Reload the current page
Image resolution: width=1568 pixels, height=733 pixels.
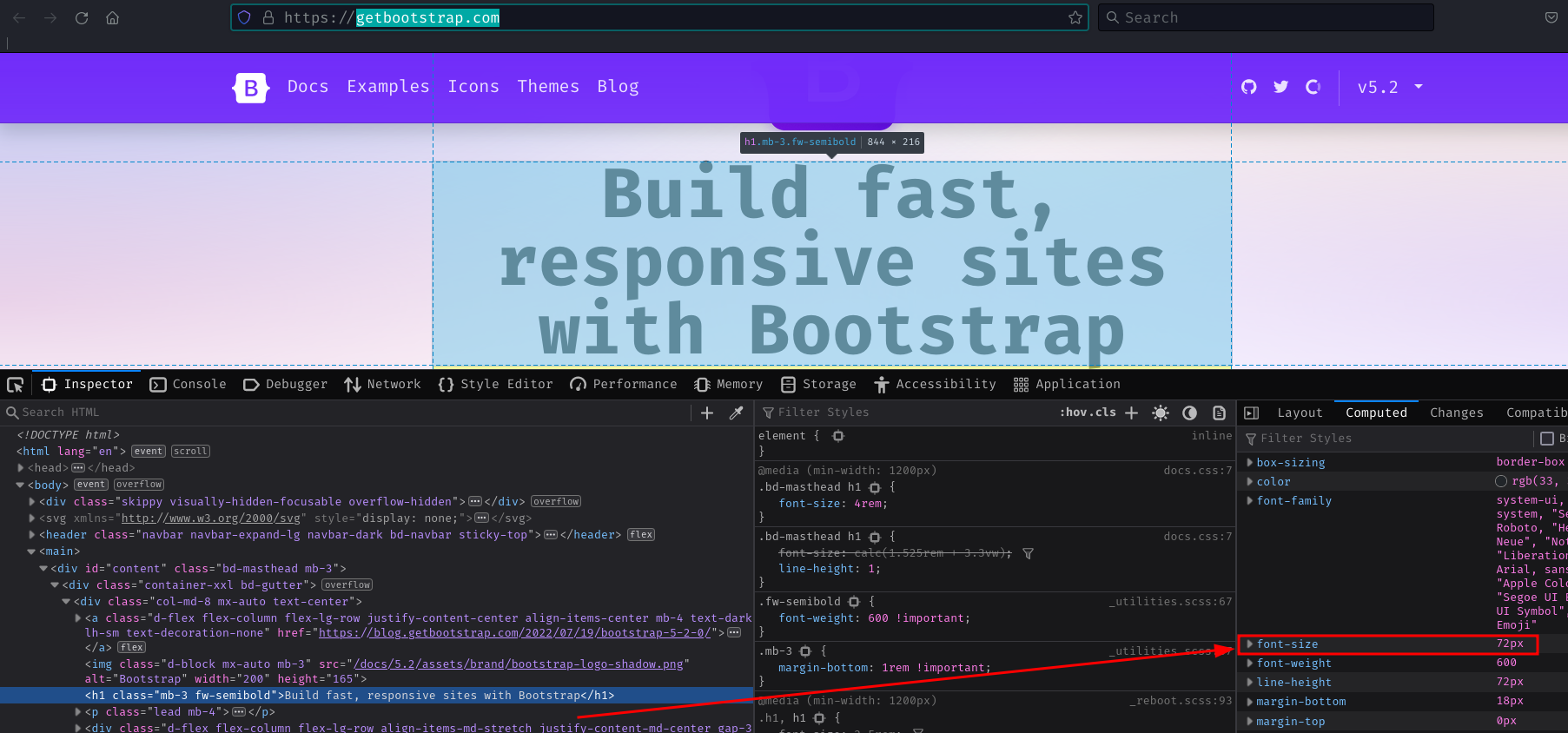82,17
